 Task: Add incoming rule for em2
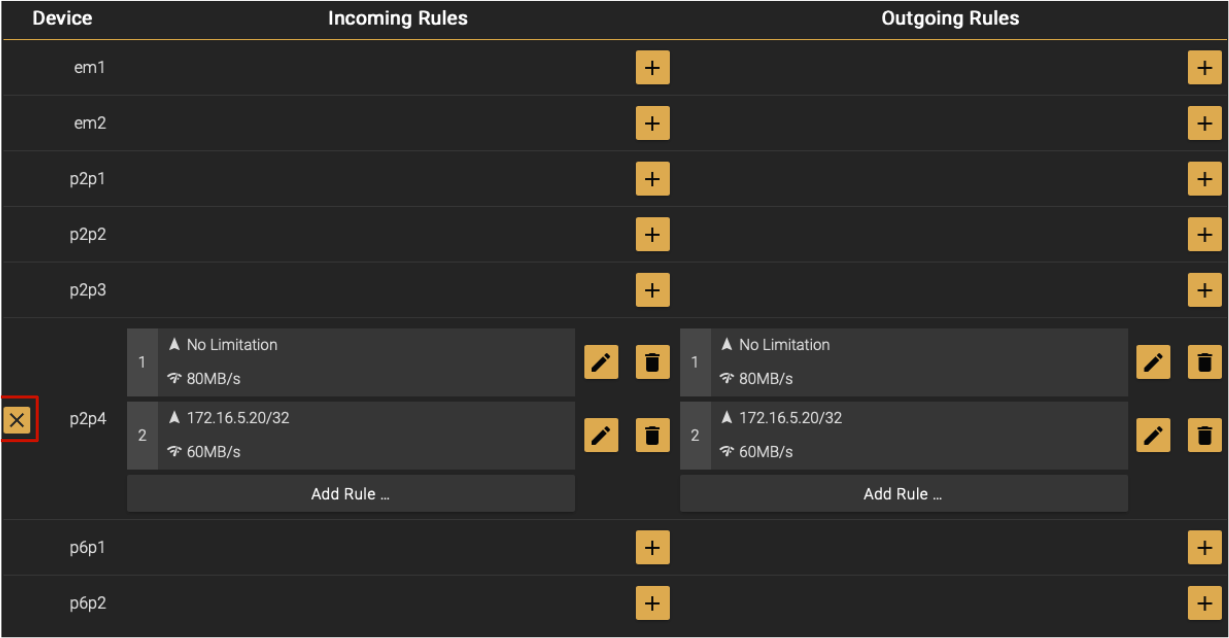(x=652, y=123)
